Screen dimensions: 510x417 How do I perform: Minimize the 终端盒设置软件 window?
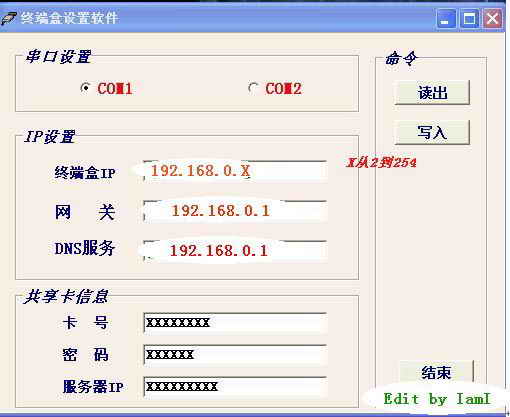coord(446,18)
